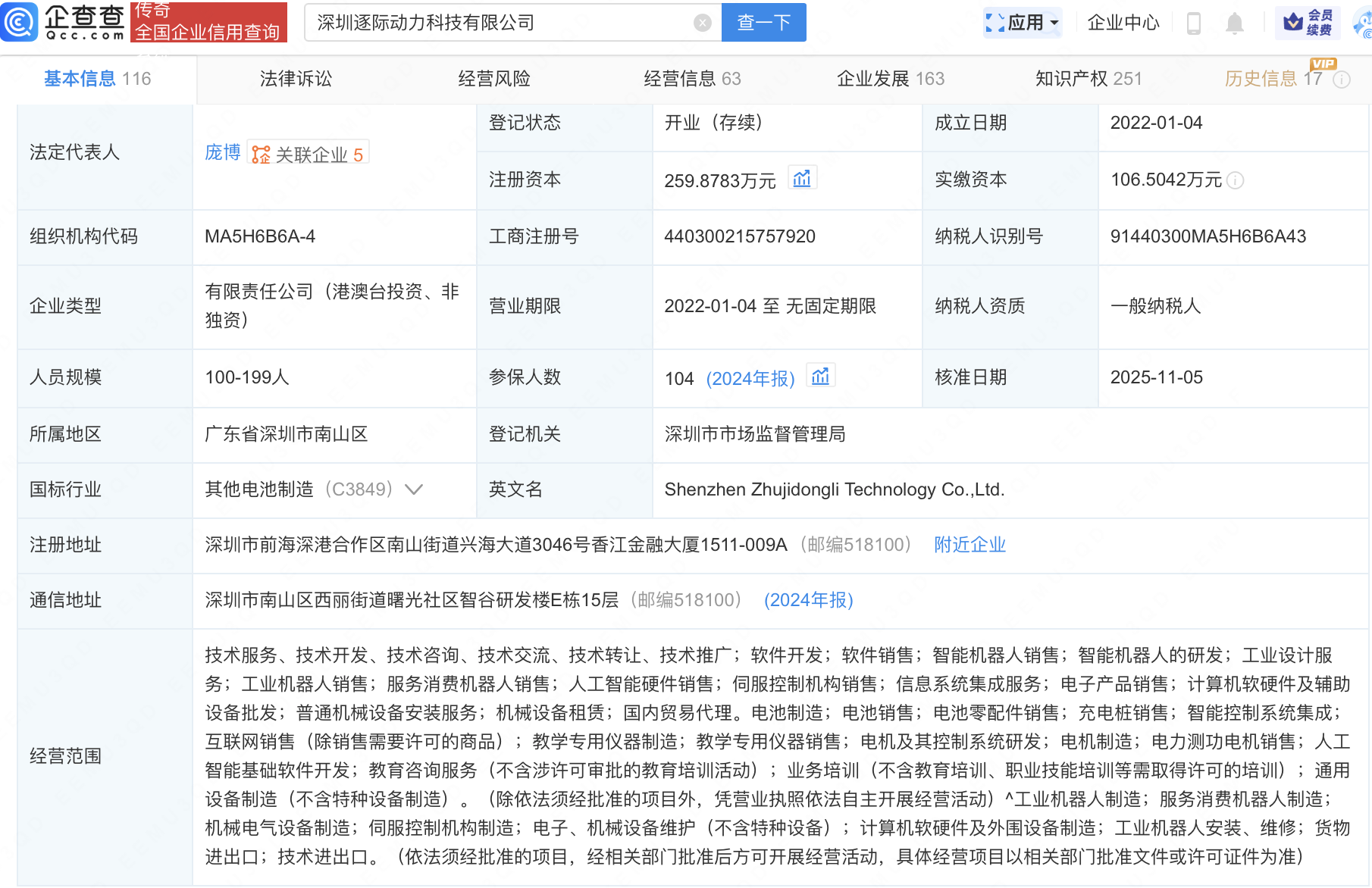Click the 查一下 search button
The image size is (1372, 888).
coord(763,23)
